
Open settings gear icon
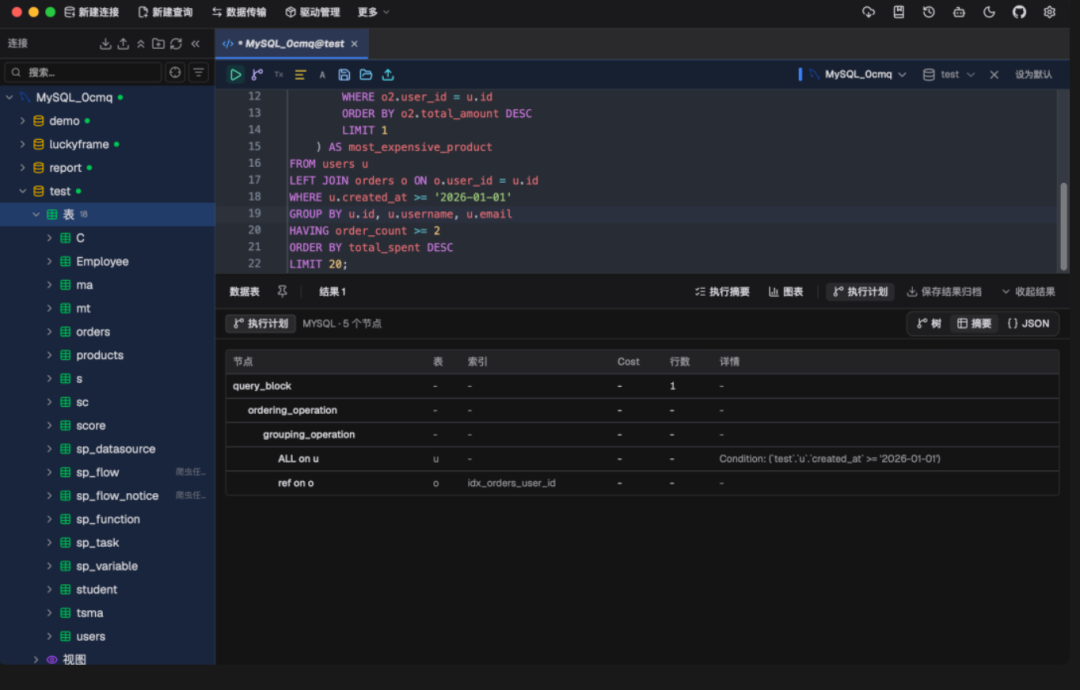(1049, 12)
